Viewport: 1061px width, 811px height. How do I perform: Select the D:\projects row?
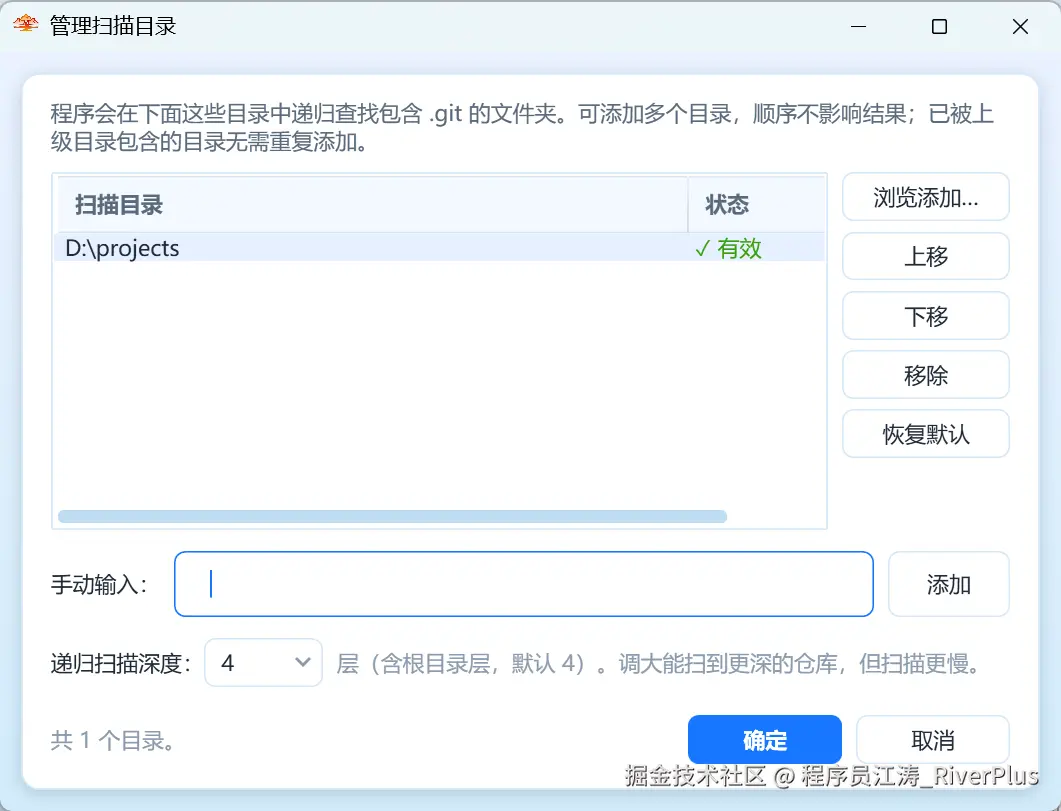pos(440,248)
